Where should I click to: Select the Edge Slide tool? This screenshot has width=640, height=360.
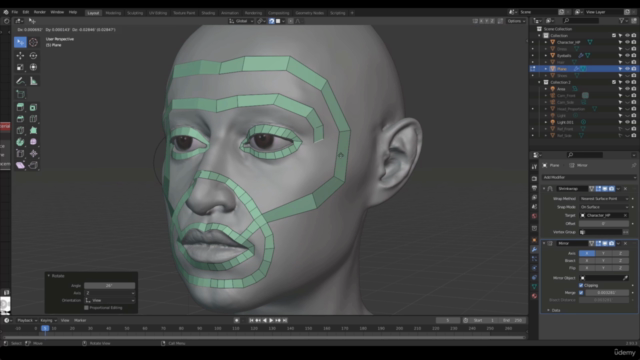tap(20, 153)
